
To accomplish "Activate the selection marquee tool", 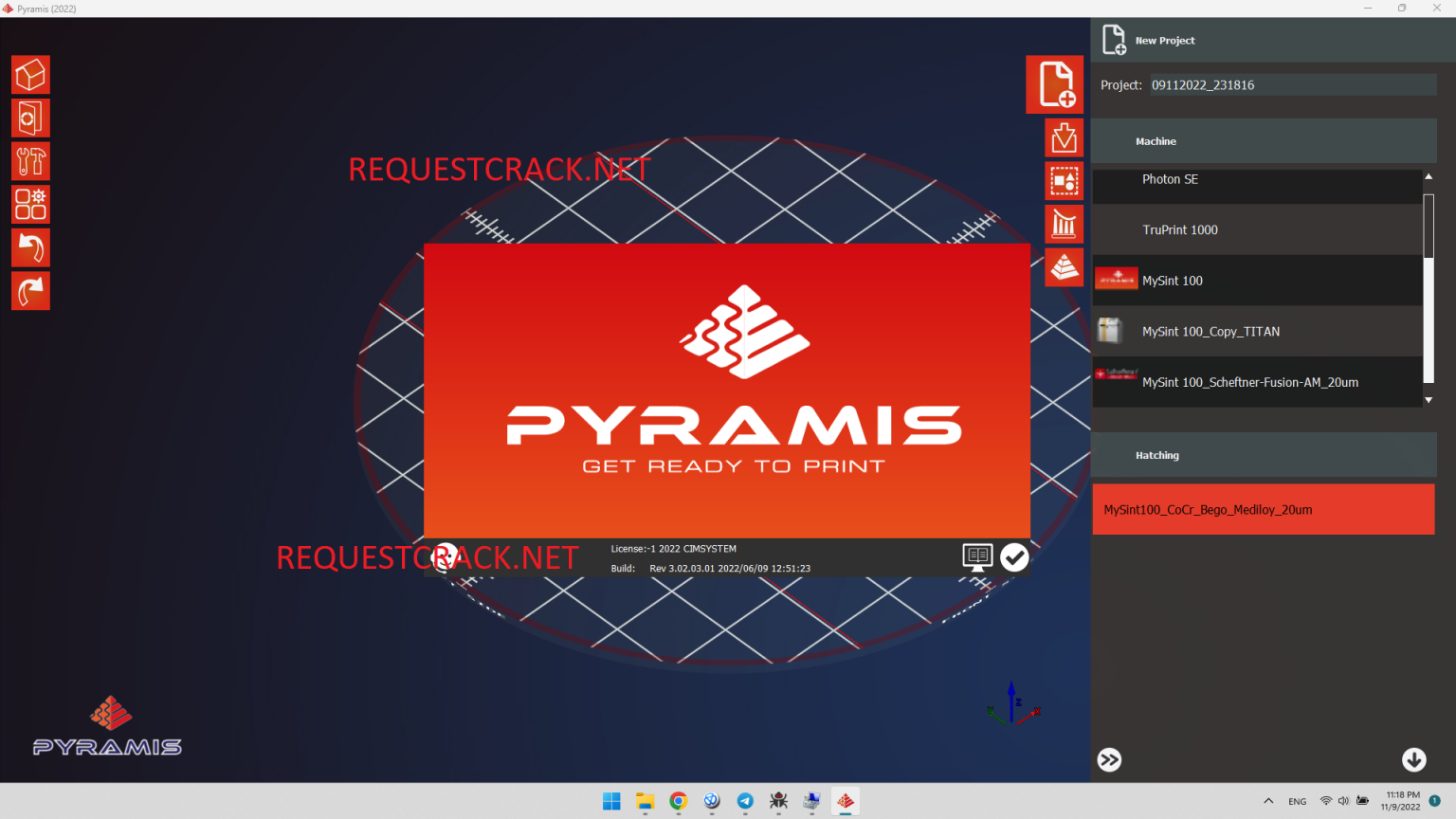I will (1064, 180).
